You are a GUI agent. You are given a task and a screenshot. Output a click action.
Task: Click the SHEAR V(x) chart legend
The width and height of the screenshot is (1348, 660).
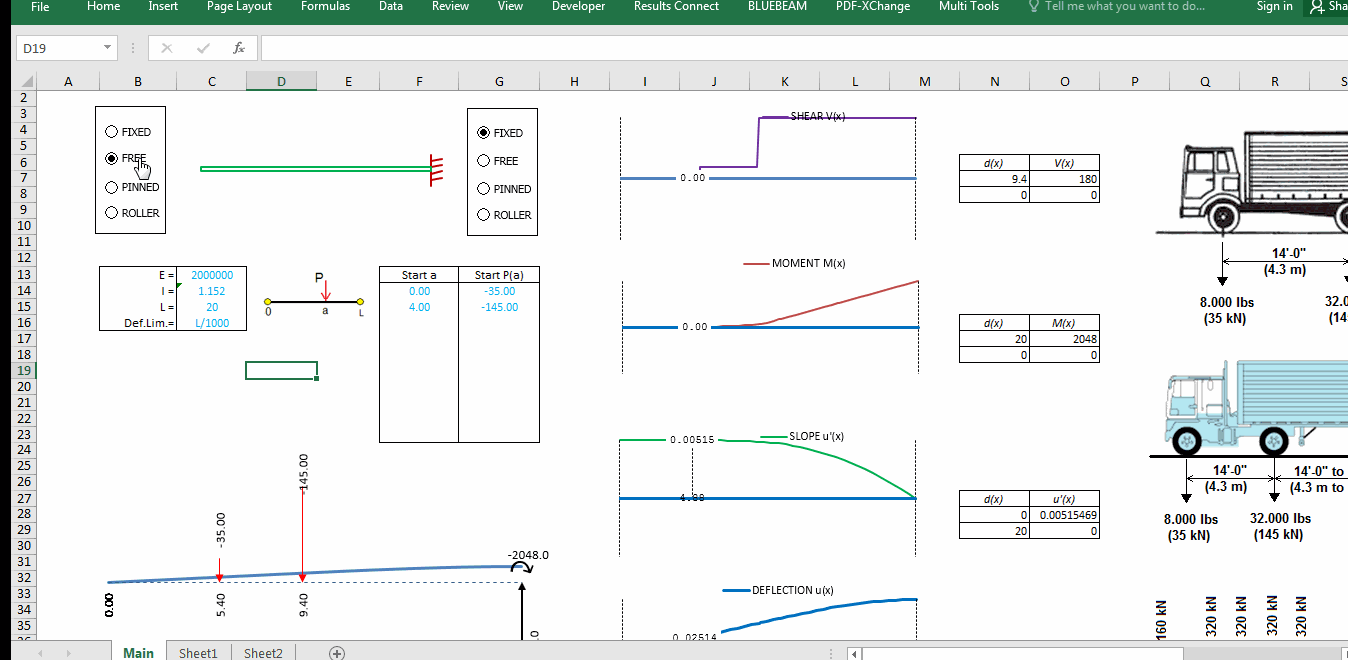[x=803, y=117]
